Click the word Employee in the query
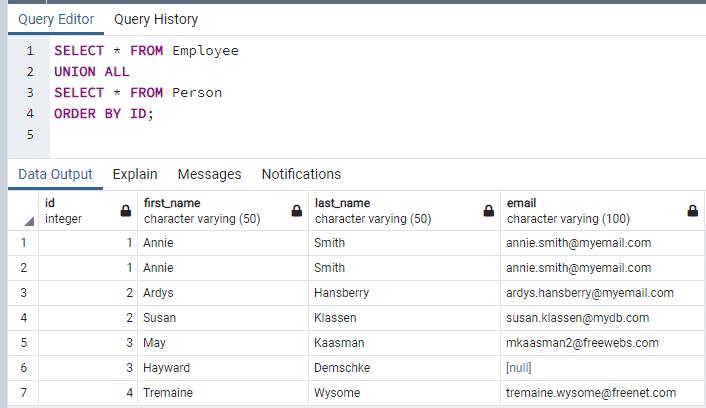This screenshot has width=706, height=408. tap(205, 50)
